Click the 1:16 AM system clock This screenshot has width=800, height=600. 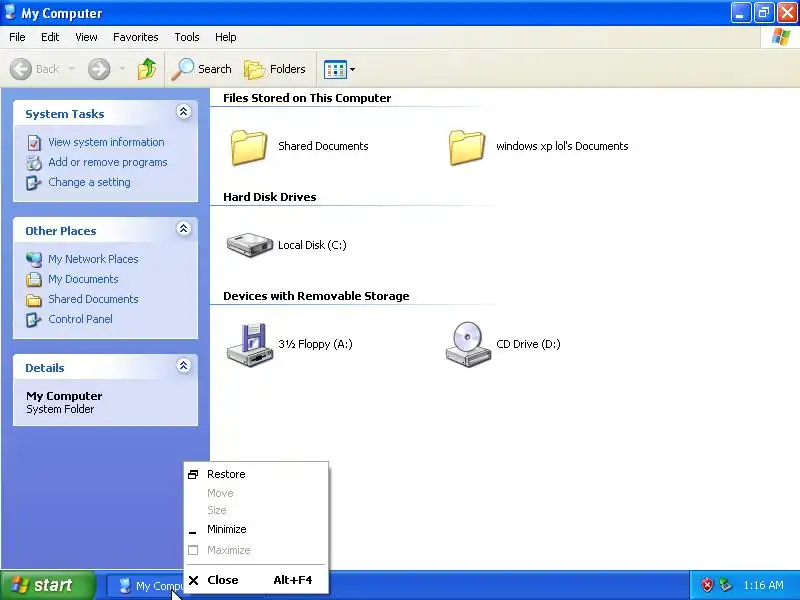pos(763,585)
